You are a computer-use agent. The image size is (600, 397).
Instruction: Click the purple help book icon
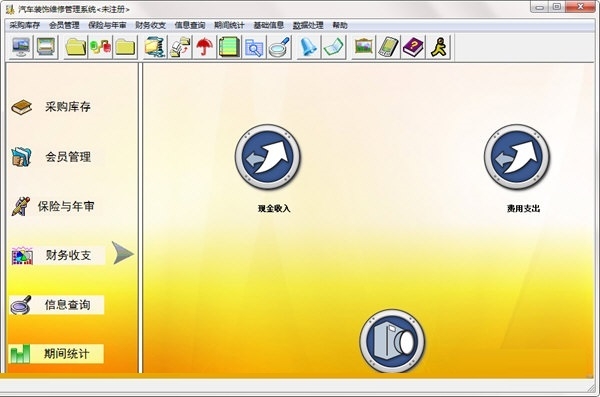pyautogui.click(x=413, y=47)
